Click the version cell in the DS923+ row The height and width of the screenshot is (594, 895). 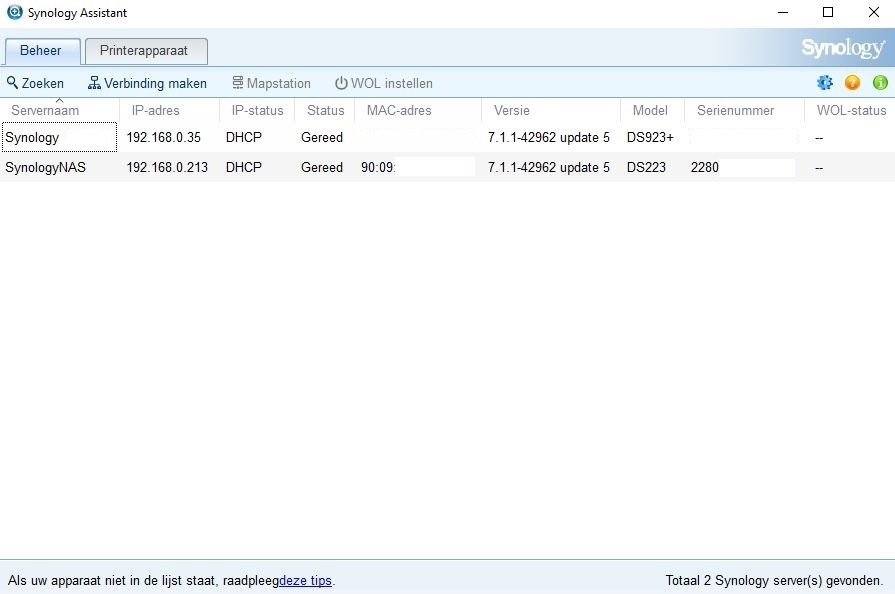tap(549, 138)
